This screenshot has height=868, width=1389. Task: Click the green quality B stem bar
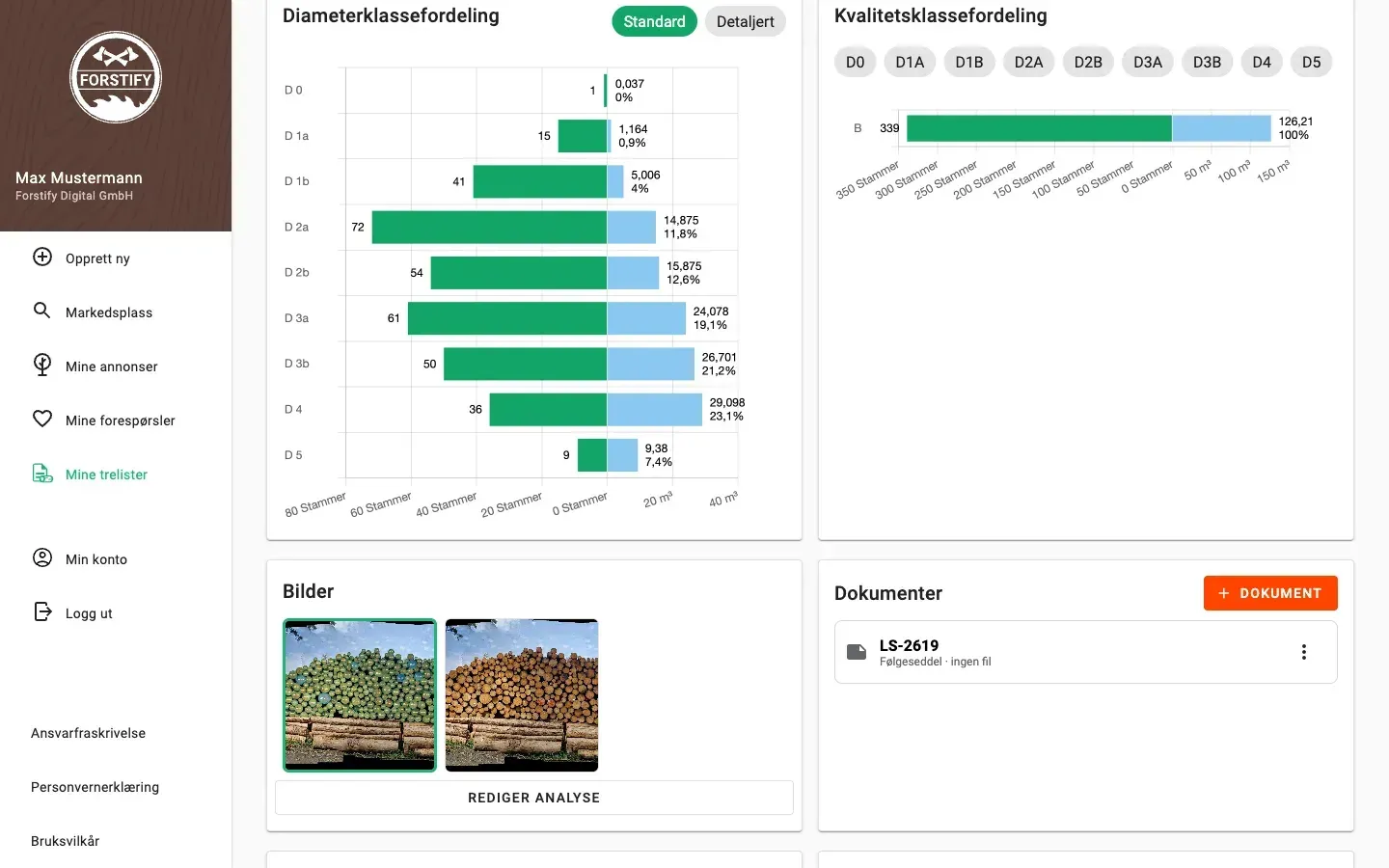click(1039, 128)
